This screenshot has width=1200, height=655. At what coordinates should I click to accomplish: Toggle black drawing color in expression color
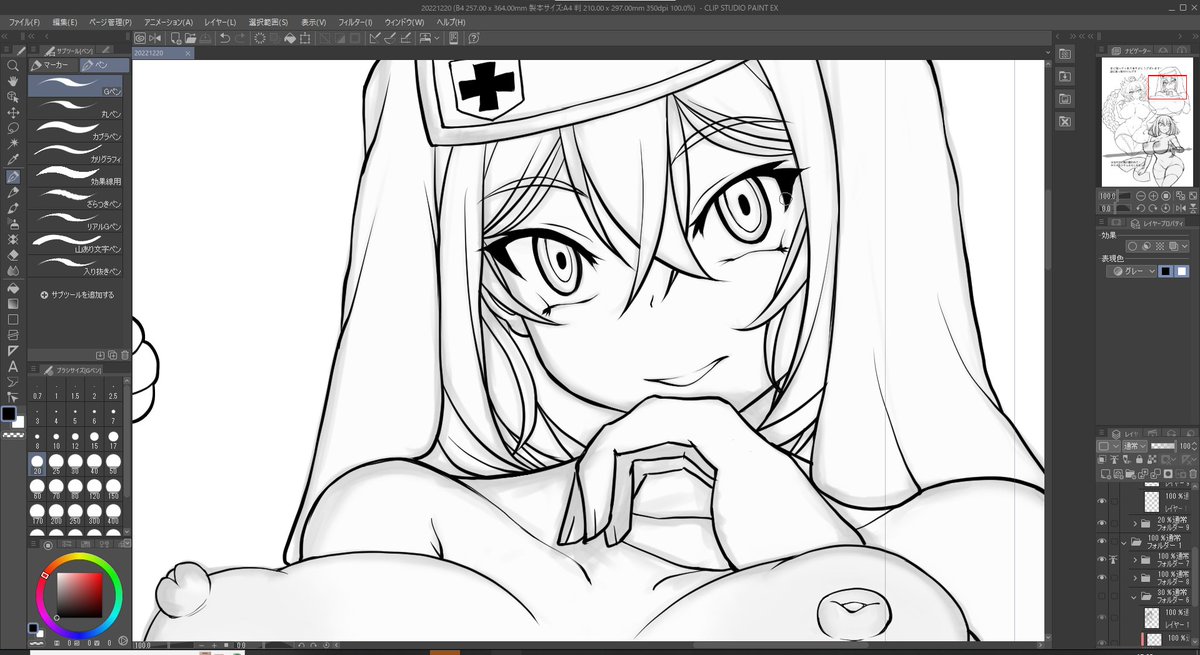click(x=1166, y=271)
